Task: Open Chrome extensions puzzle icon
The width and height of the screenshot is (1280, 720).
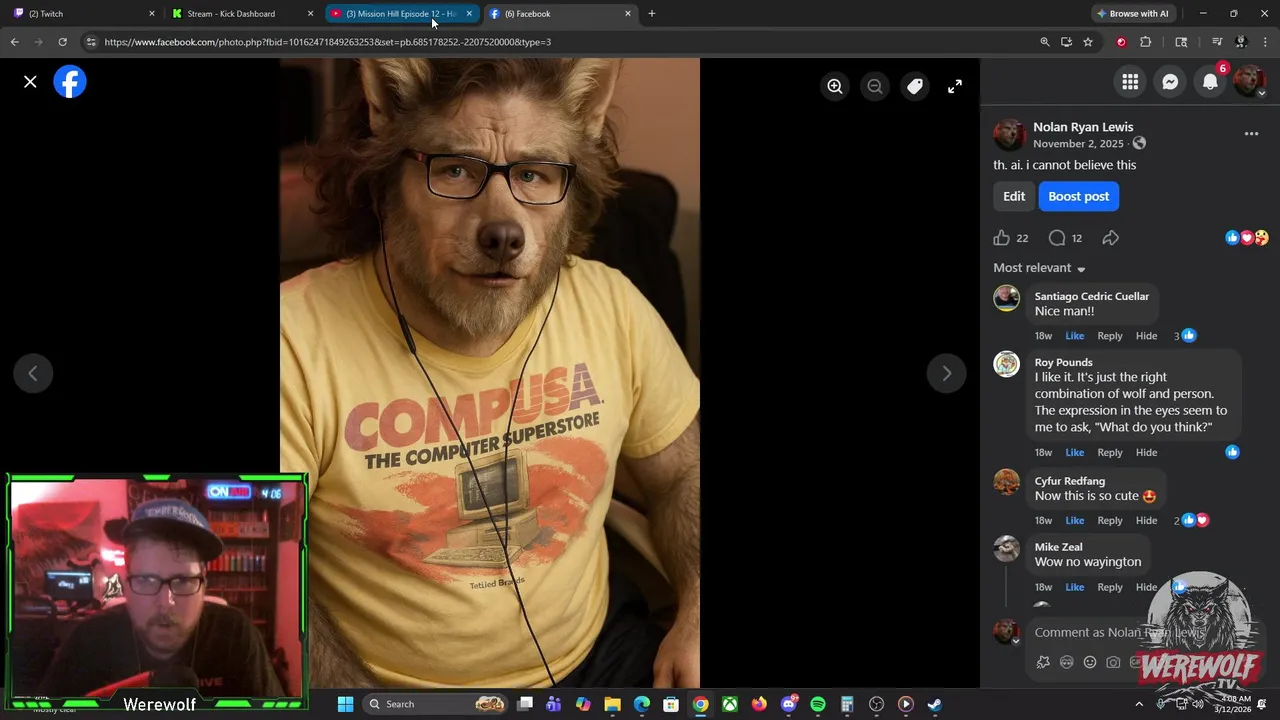Action: tap(1146, 42)
